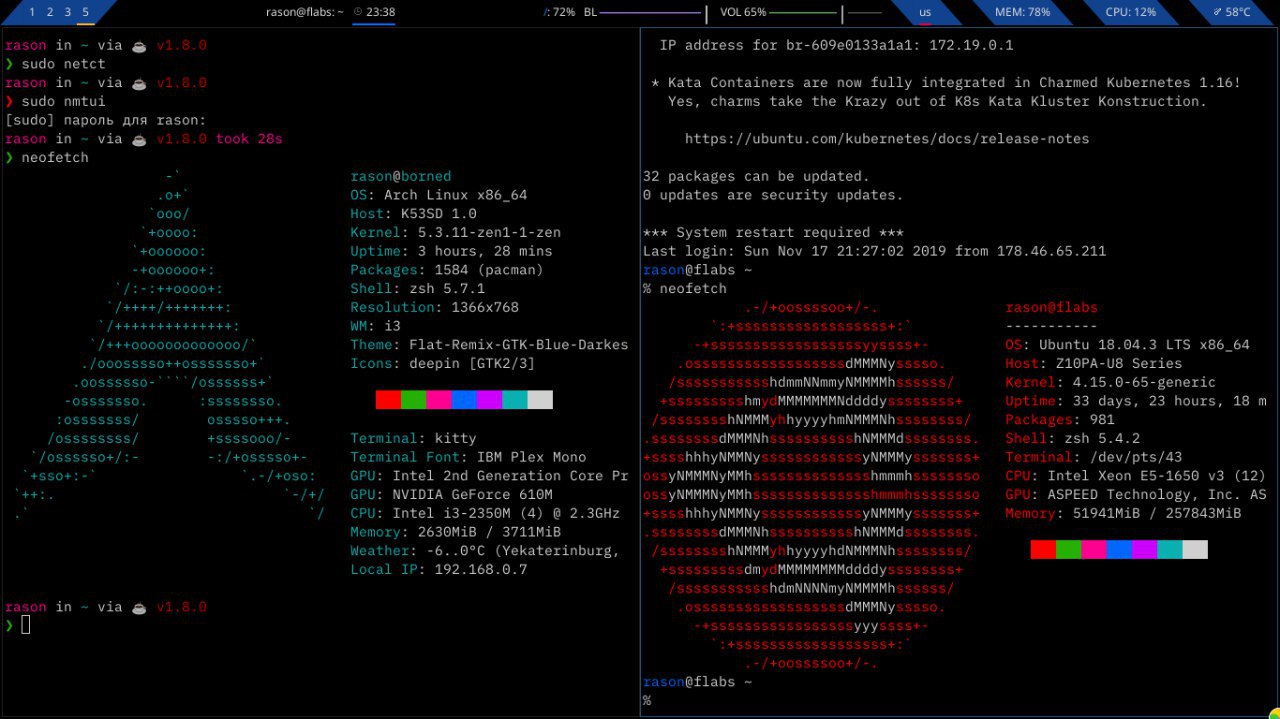Viewport: 1280px width, 719px height.
Task: Click 'Terminal: kitty' line
Action: click(413, 438)
